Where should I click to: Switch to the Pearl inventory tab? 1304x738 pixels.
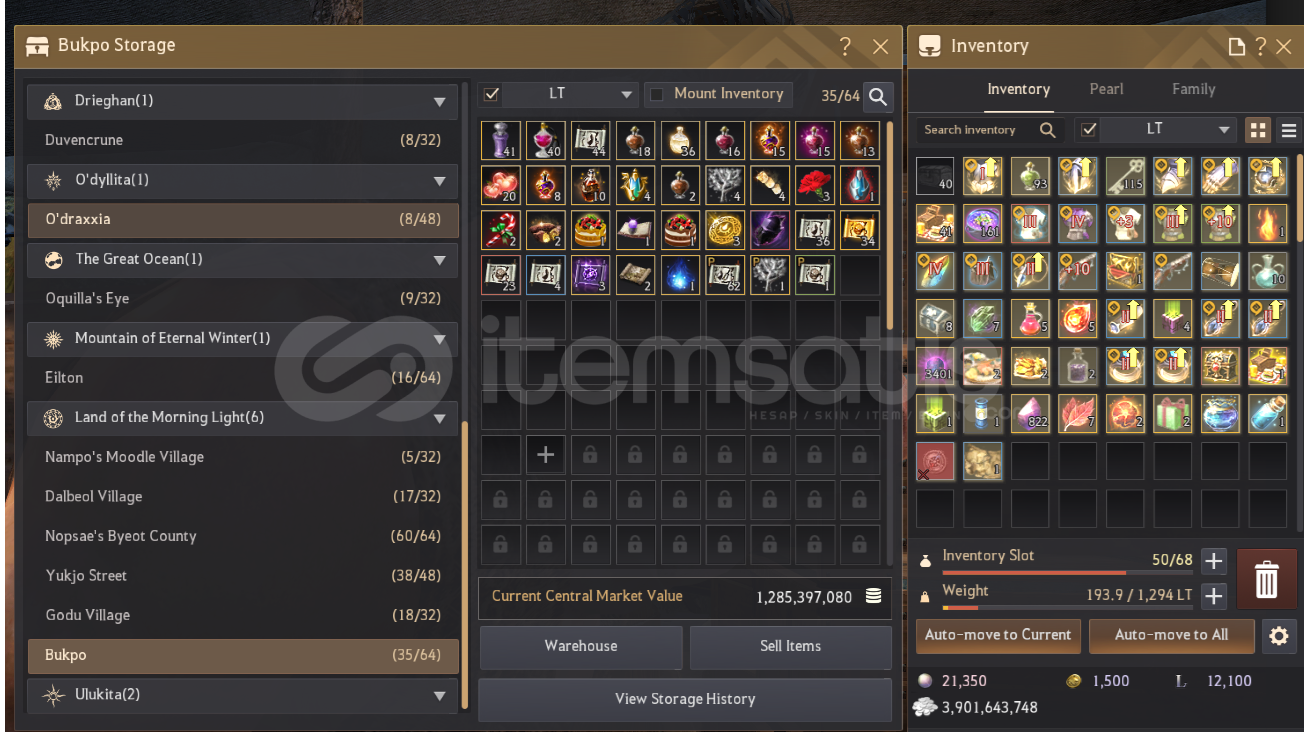tap(1106, 89)
